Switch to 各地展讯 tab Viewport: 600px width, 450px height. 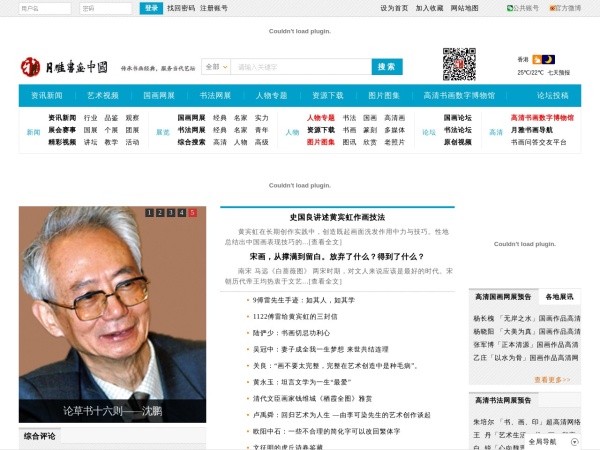coord(559,297)
